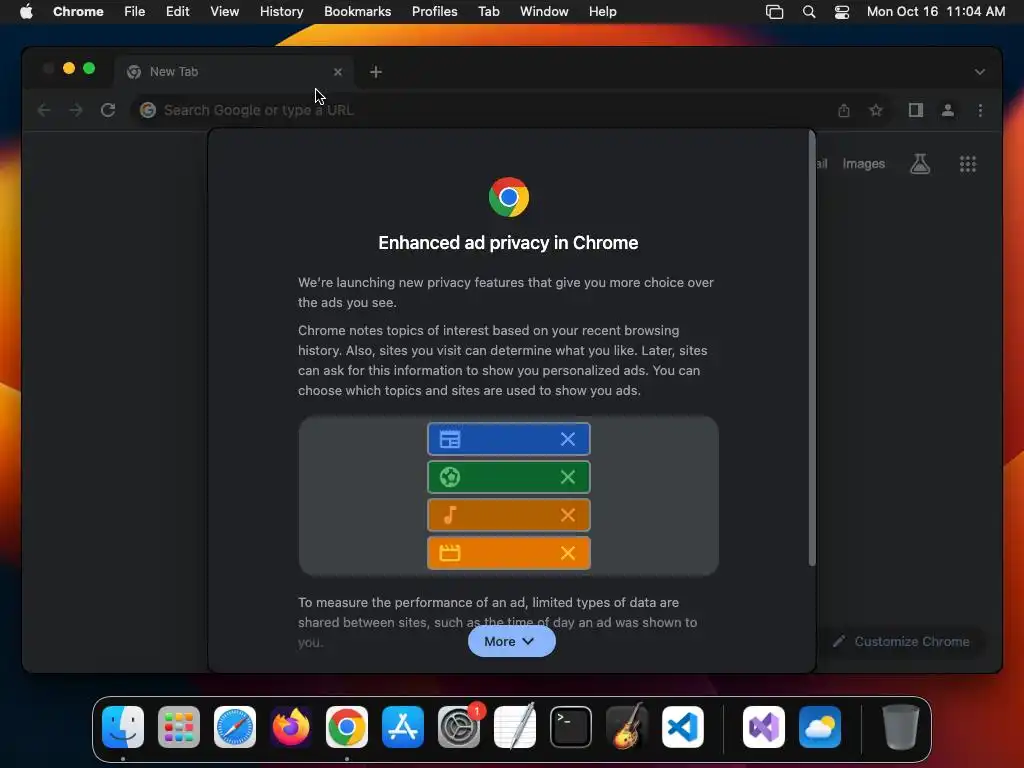Image resolution: width=1024 pixels, height=768 pixels.
Task: Open the Profiles menu
Action: tap(434, 12)
